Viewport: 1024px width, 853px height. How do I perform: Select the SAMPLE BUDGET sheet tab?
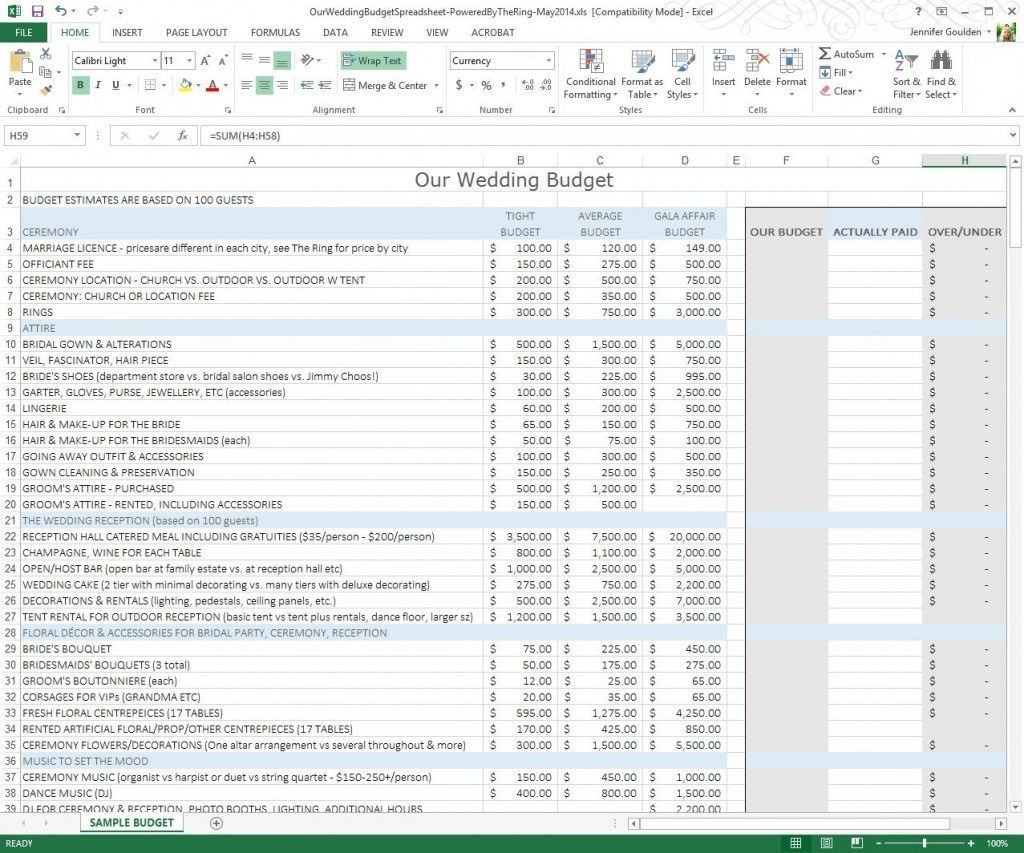click(x=131, y=823)
